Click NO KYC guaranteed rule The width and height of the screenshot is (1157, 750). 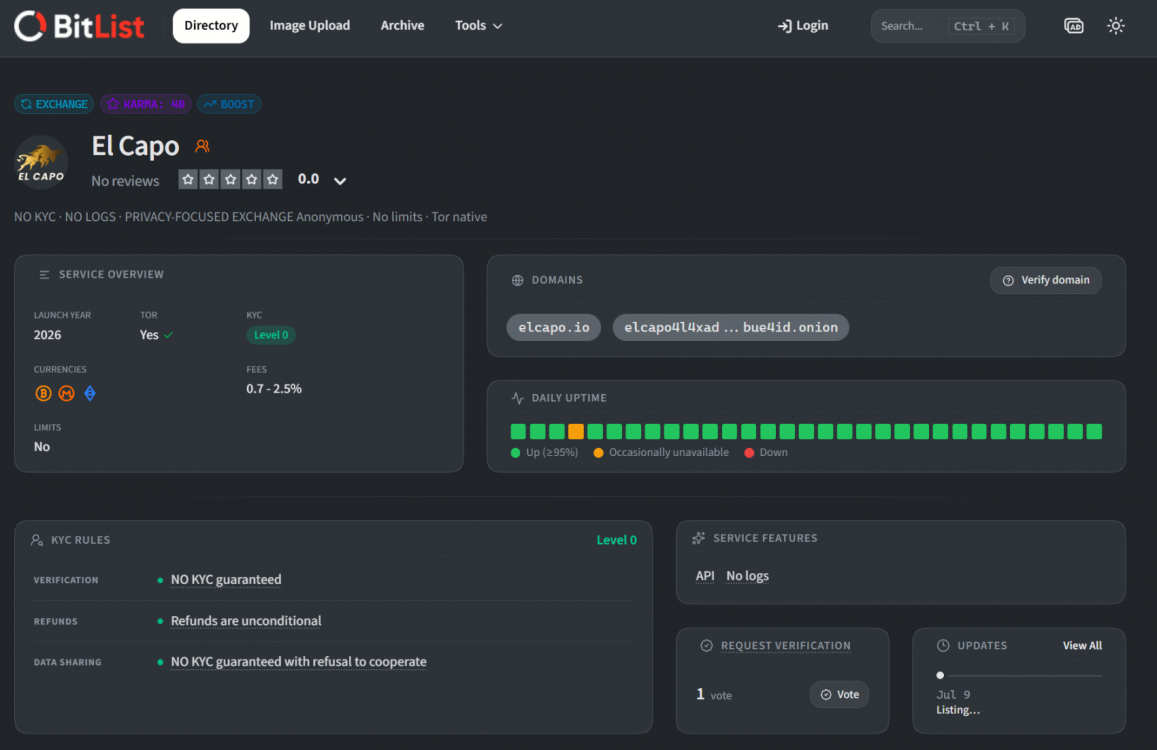[226, 580]
